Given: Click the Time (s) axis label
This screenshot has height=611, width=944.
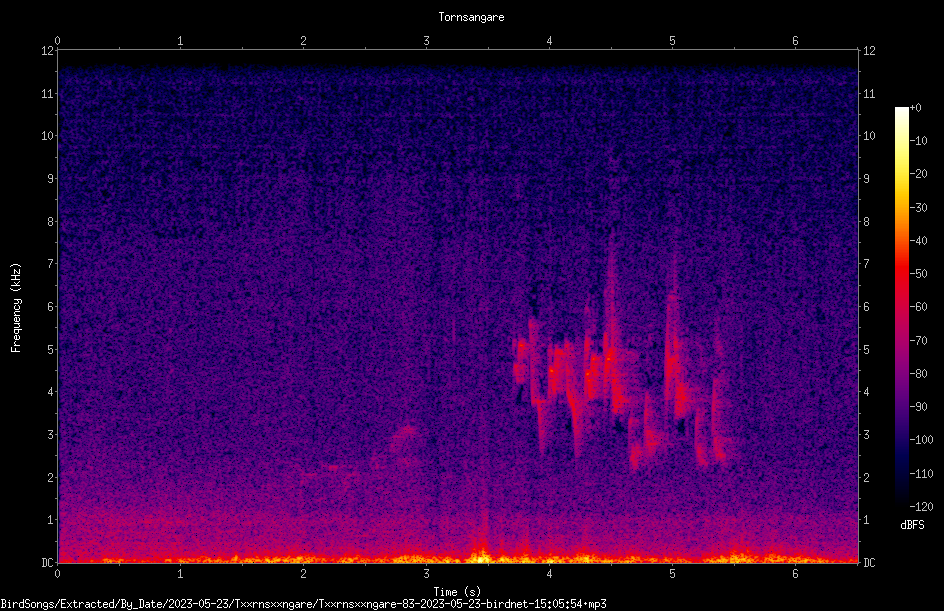Looking at the screenshot, I should click(x=457, y=592).
